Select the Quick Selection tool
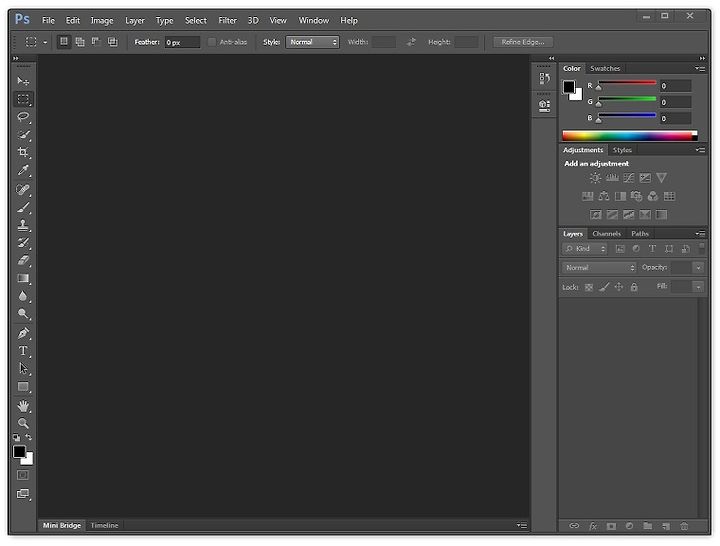The image size is (720, 546). point(23,135)
